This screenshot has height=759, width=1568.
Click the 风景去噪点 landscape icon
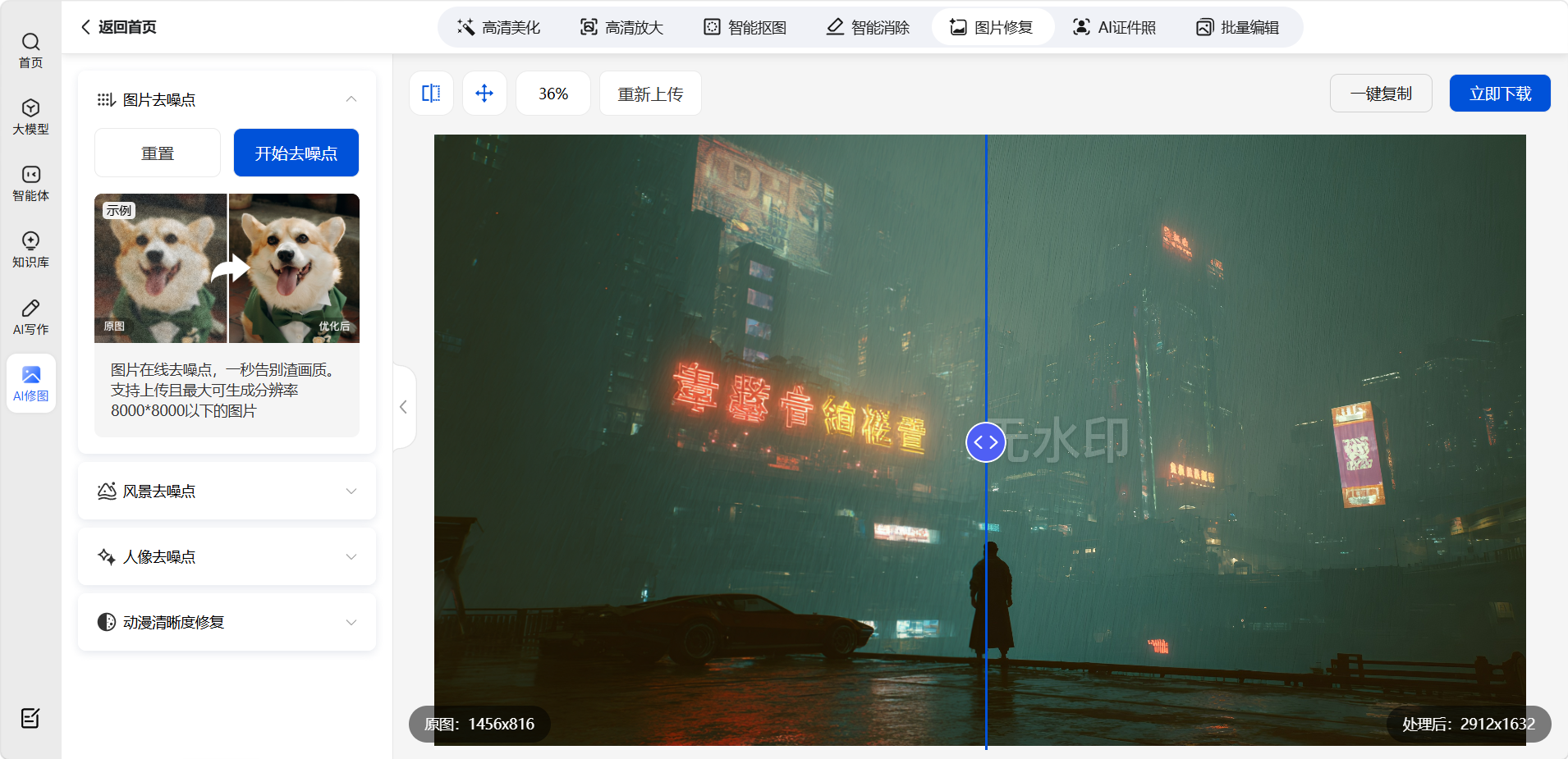pyautogui.click(x=107, y=491)
